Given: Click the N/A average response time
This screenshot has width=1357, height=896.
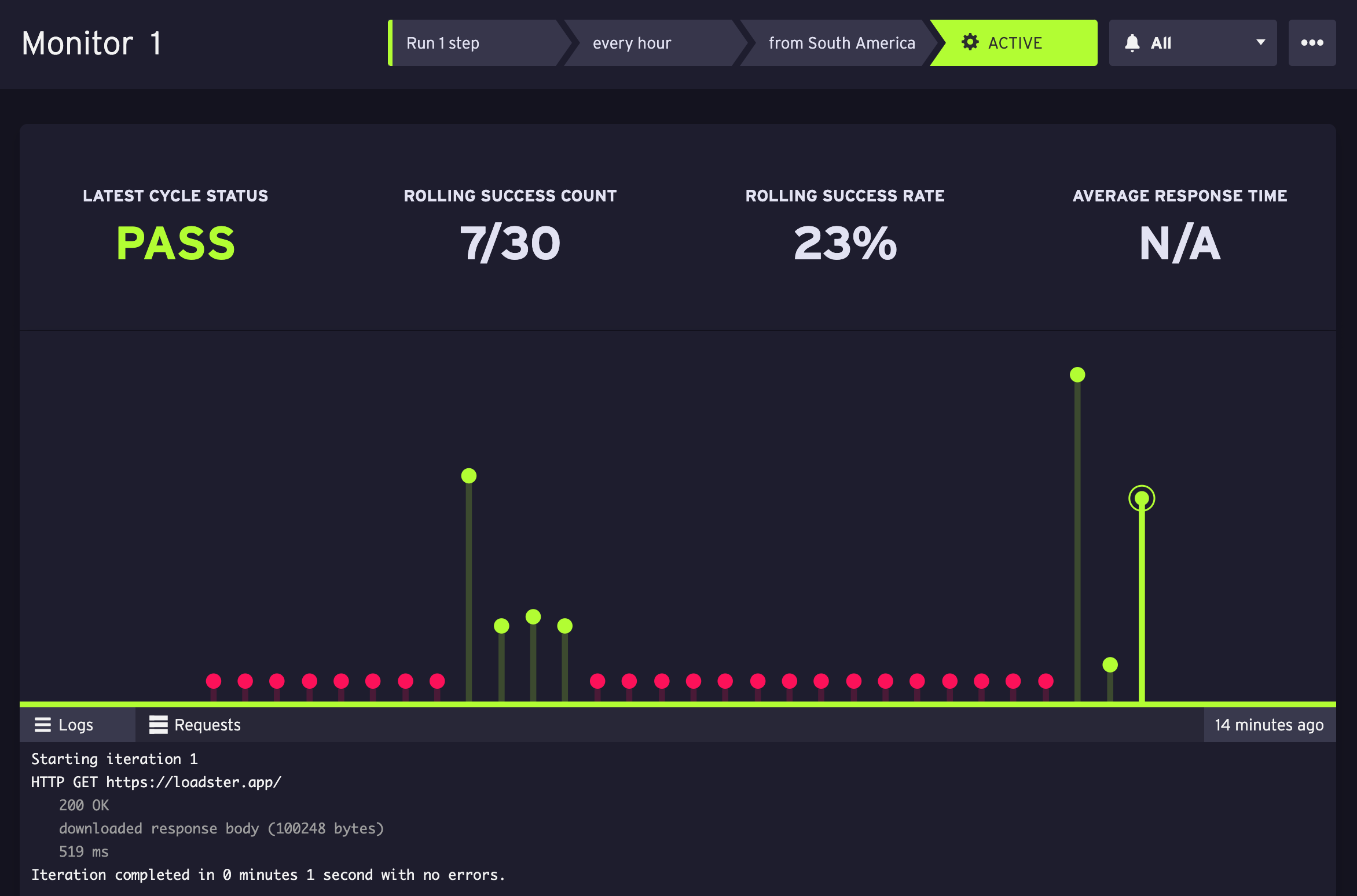Looking at the screenshot, I should (1180, 243).
